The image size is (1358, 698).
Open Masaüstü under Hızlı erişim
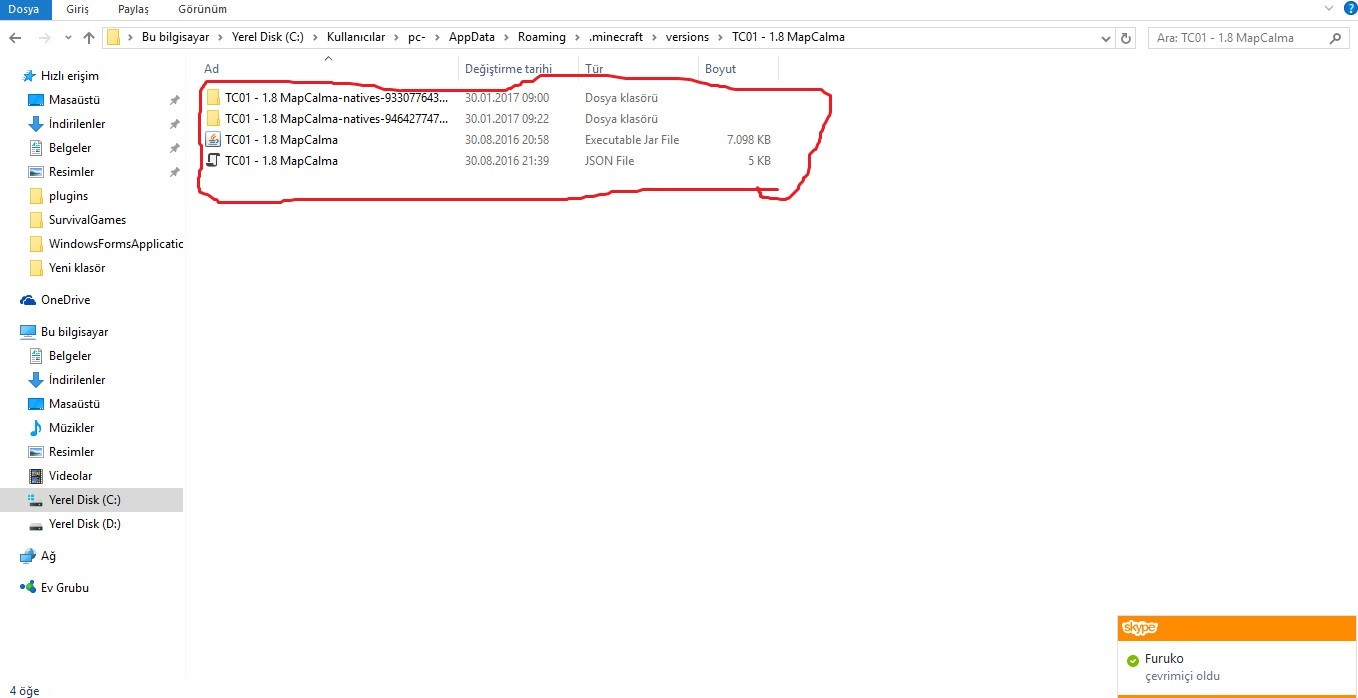[74, 100]
